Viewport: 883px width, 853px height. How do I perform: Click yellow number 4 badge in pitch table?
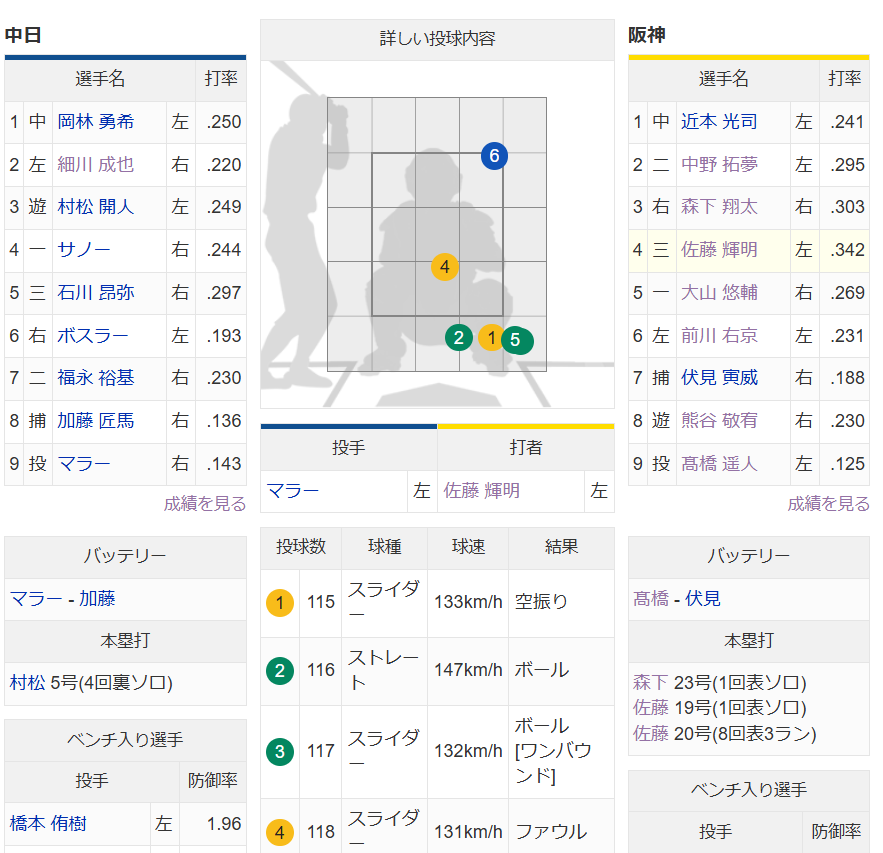point(280,832)
